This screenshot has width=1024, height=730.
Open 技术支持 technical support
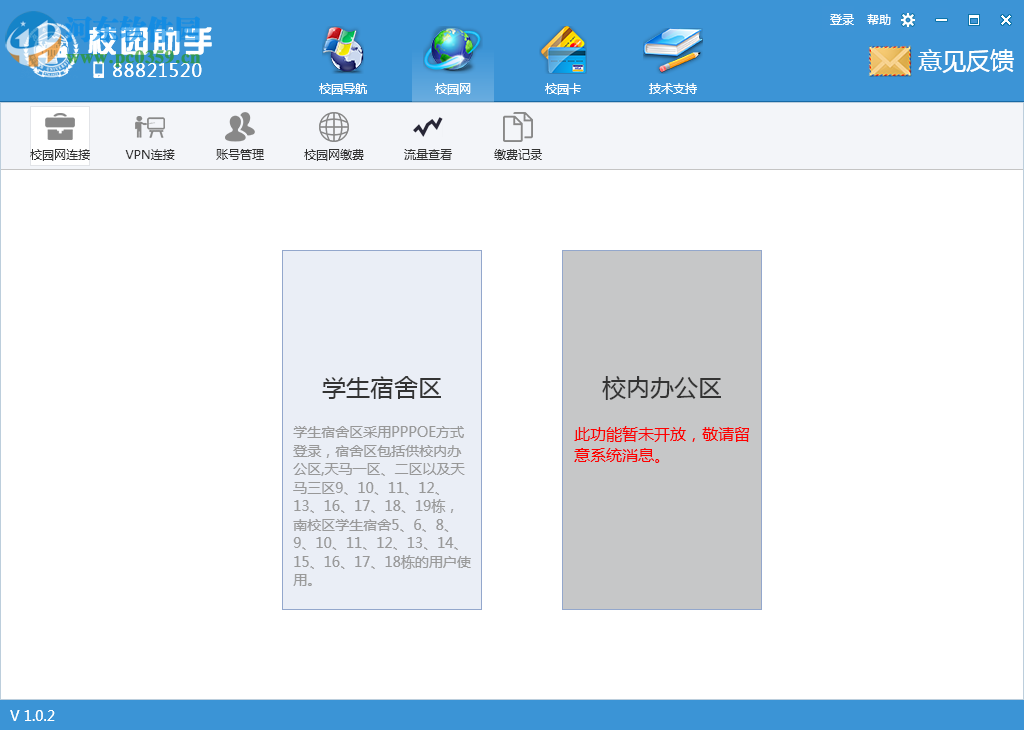[671, 57]
